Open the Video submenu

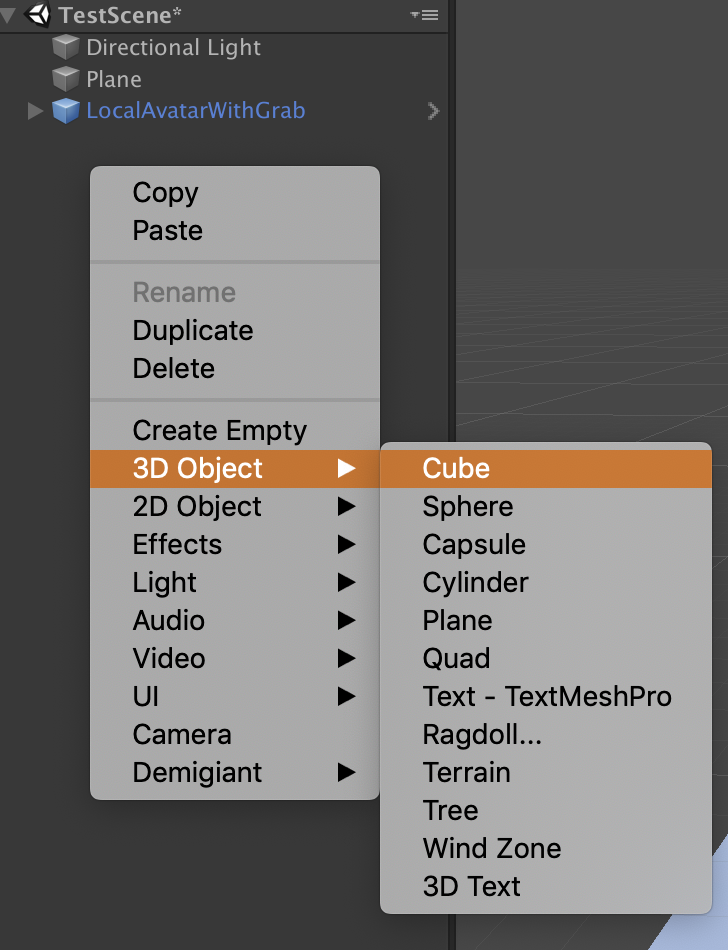click(x=235, y=659)
